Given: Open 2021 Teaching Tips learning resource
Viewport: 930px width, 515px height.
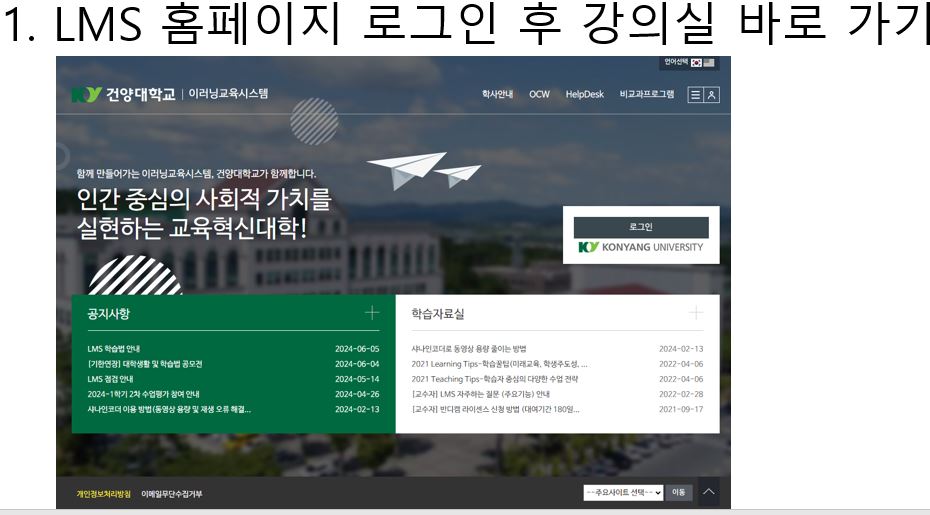Looking at the screenshot, I should [x=494, y=379].
